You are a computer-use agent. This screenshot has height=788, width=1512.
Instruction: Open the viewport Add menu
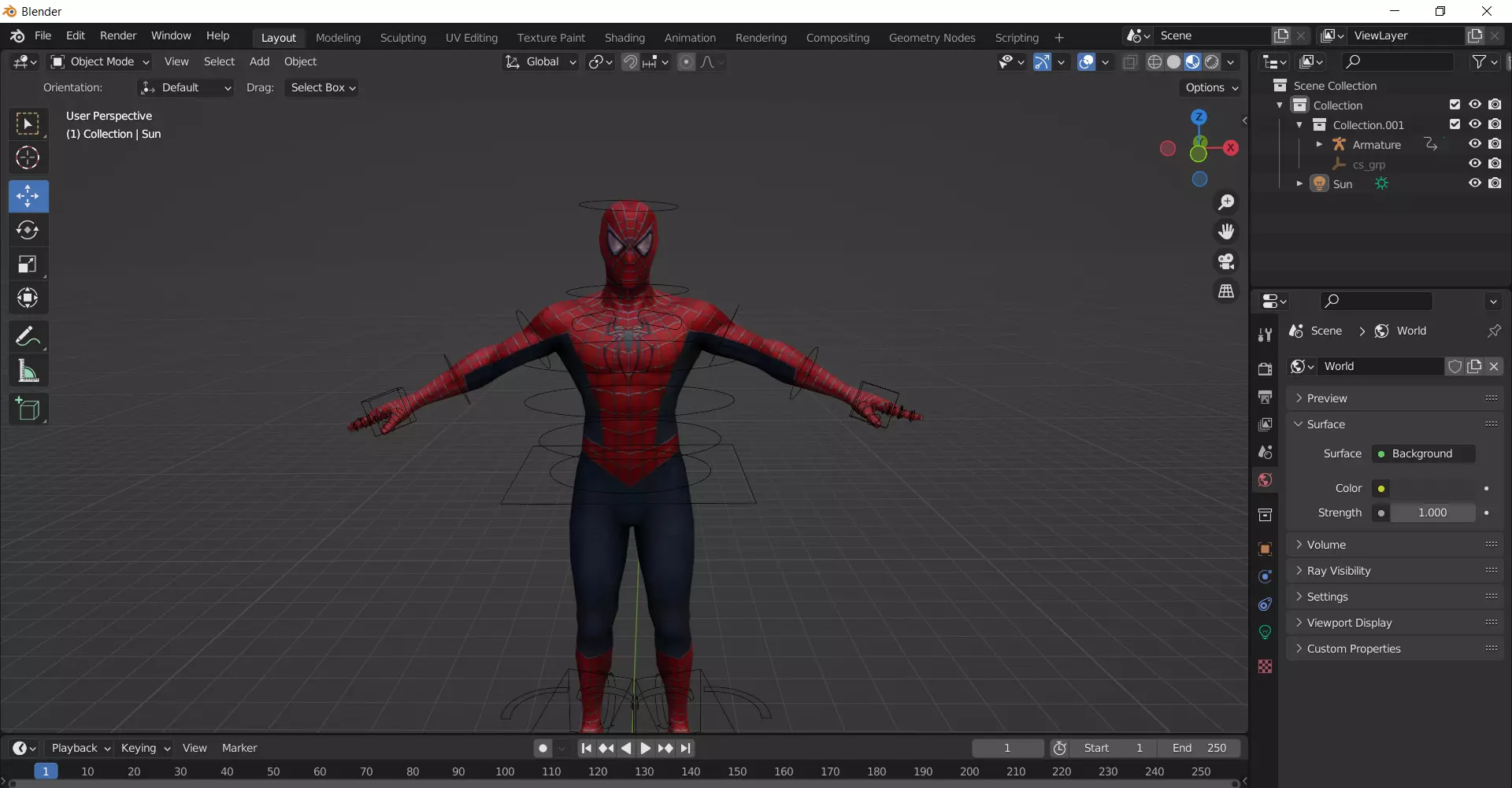[259, 61]
